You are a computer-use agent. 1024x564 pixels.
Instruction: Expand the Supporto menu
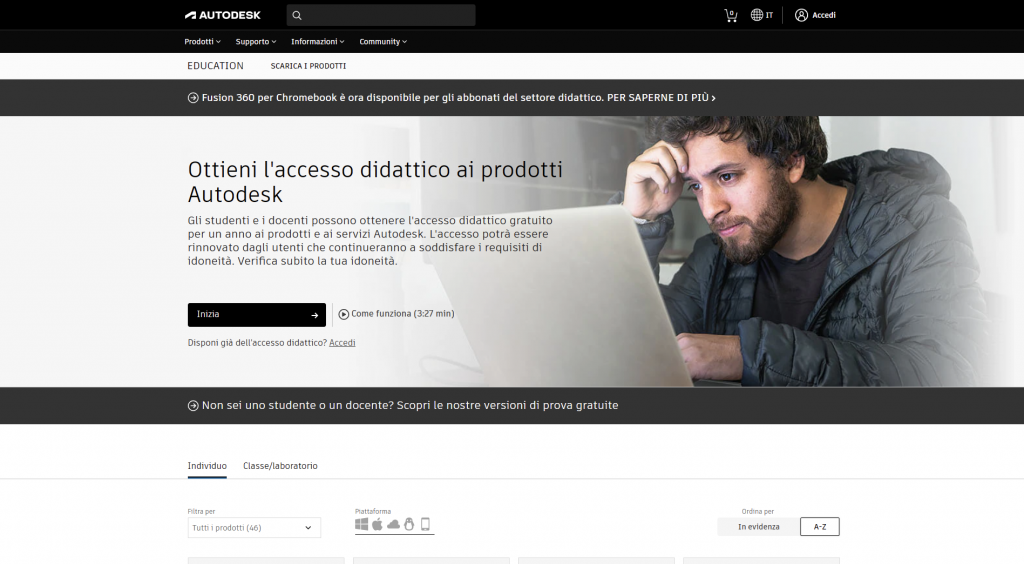(256, 42)
